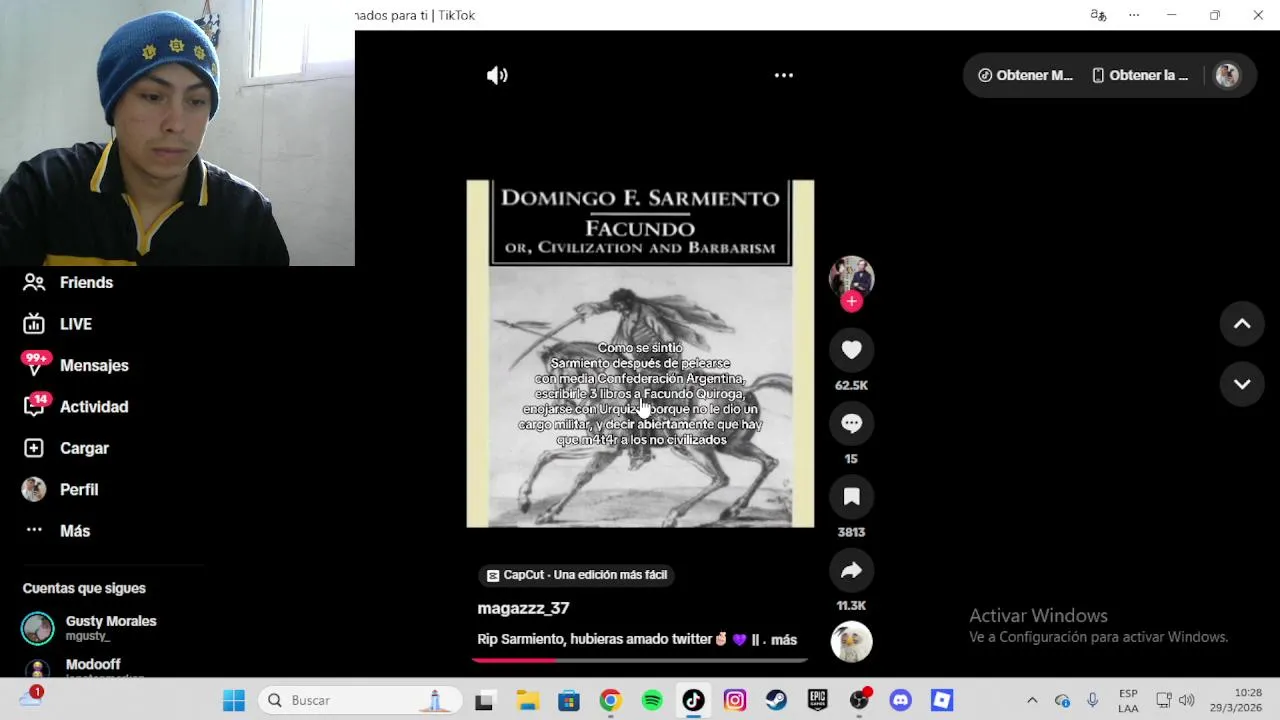Viewport: 1280px width, 720px height.
Task: Open the Gusty Morales followed account
Action: (90, 628)
